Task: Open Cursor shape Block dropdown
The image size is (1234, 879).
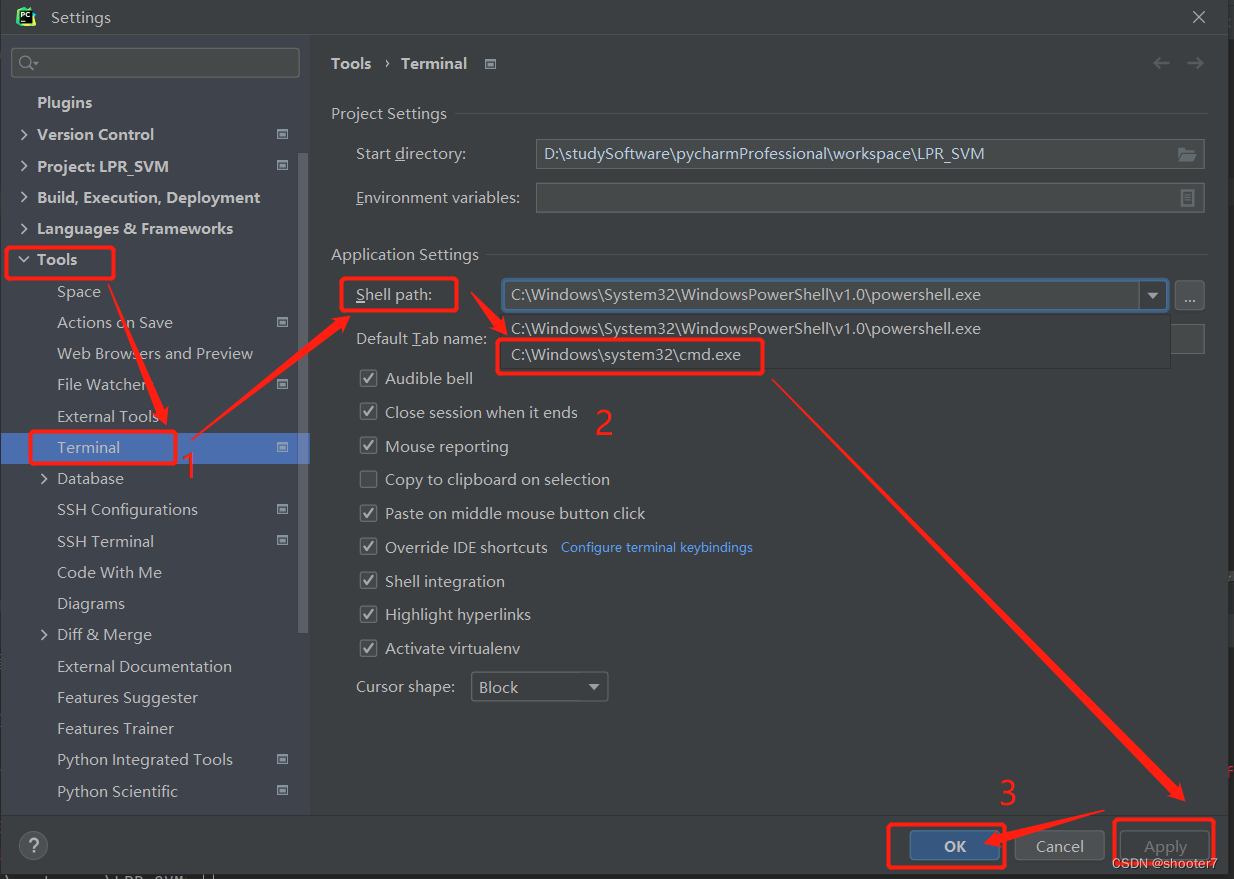Action: tap(539, 687)
